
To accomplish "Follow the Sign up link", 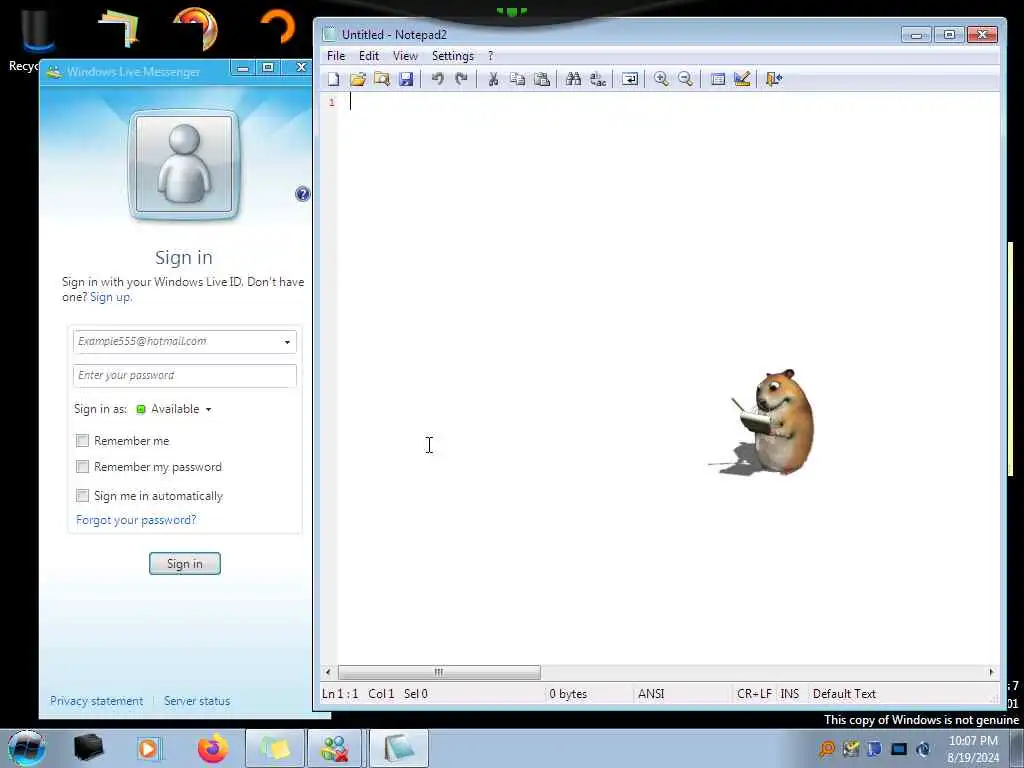I will click(110, 297).
